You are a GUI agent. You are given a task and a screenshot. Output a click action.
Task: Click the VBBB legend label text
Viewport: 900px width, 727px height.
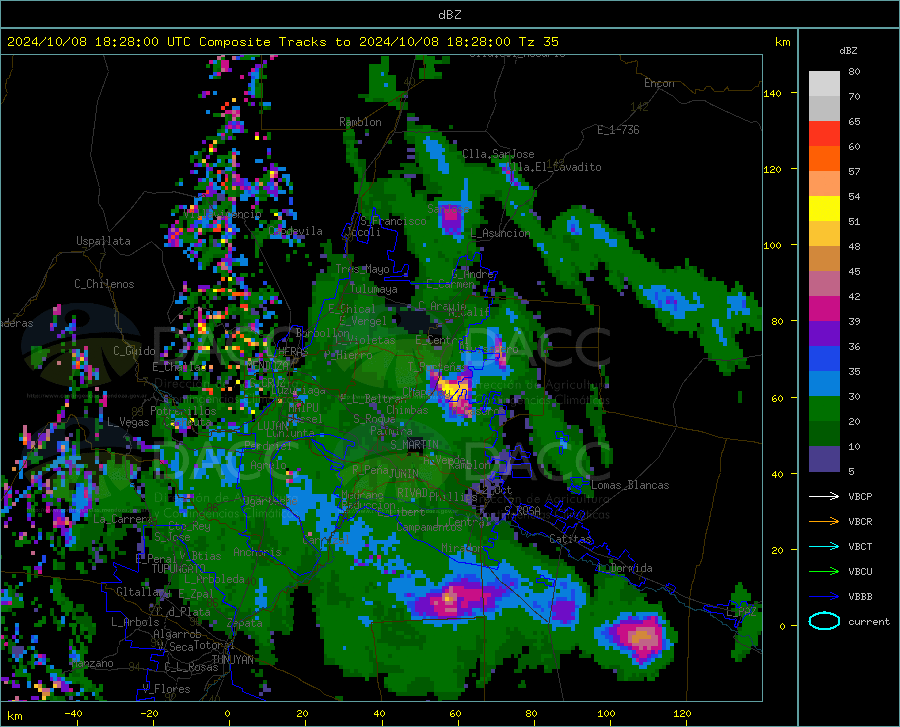(x=860, y=597)
